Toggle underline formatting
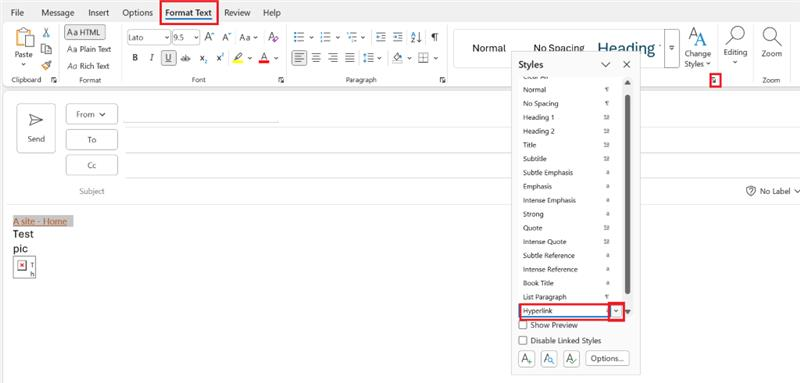 pos(168,58)
